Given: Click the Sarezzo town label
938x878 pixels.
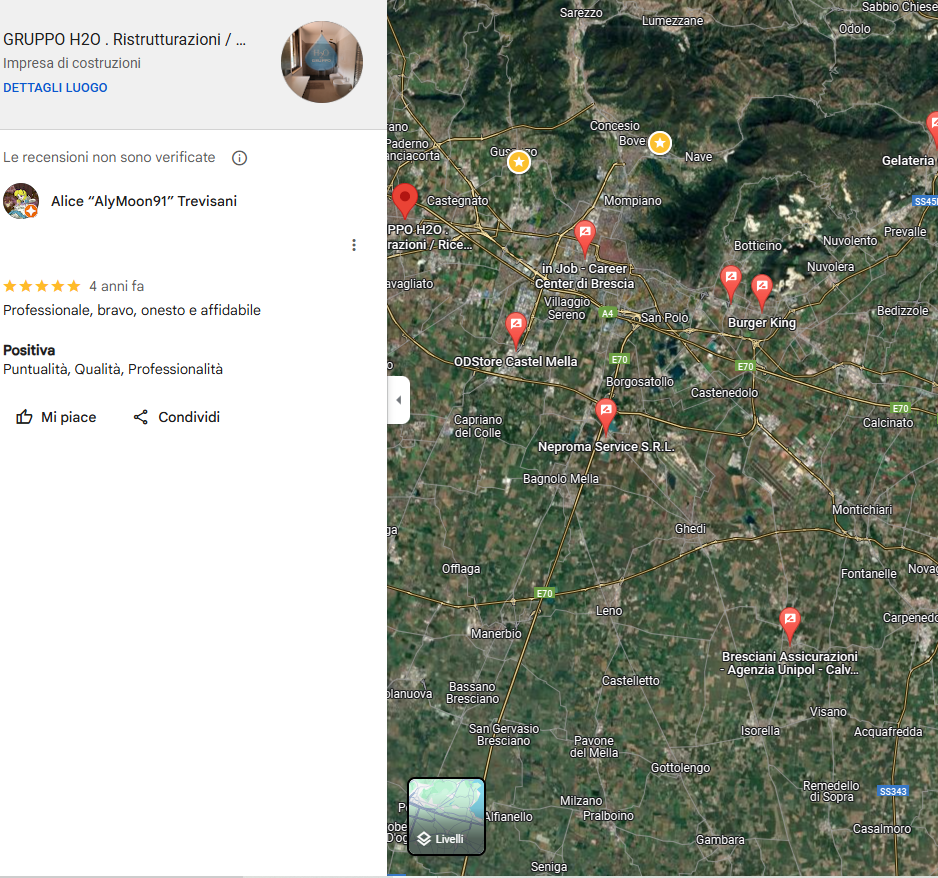Looking at the screenshot, I should (581, 13).
